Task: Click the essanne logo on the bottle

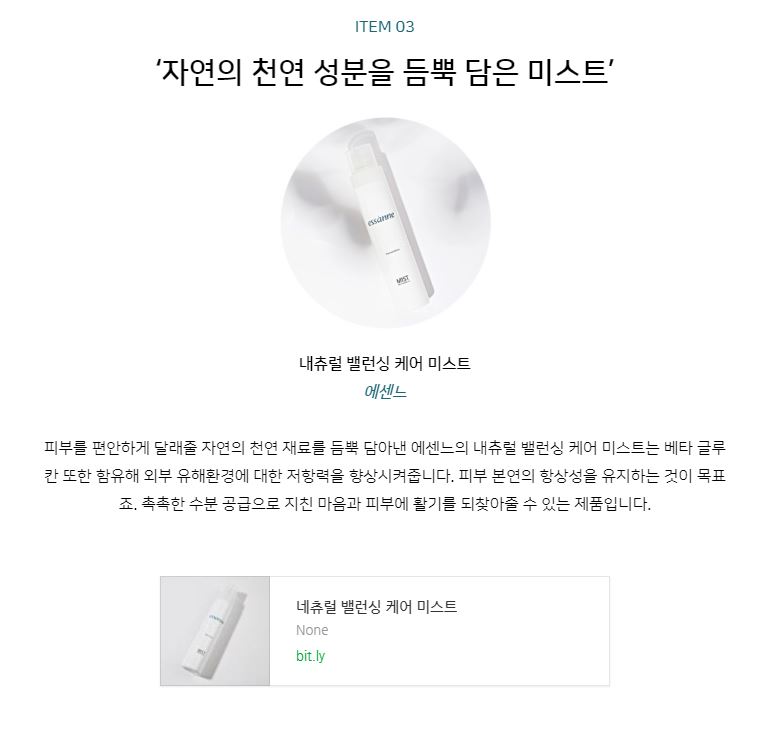Action: point(381,218)
